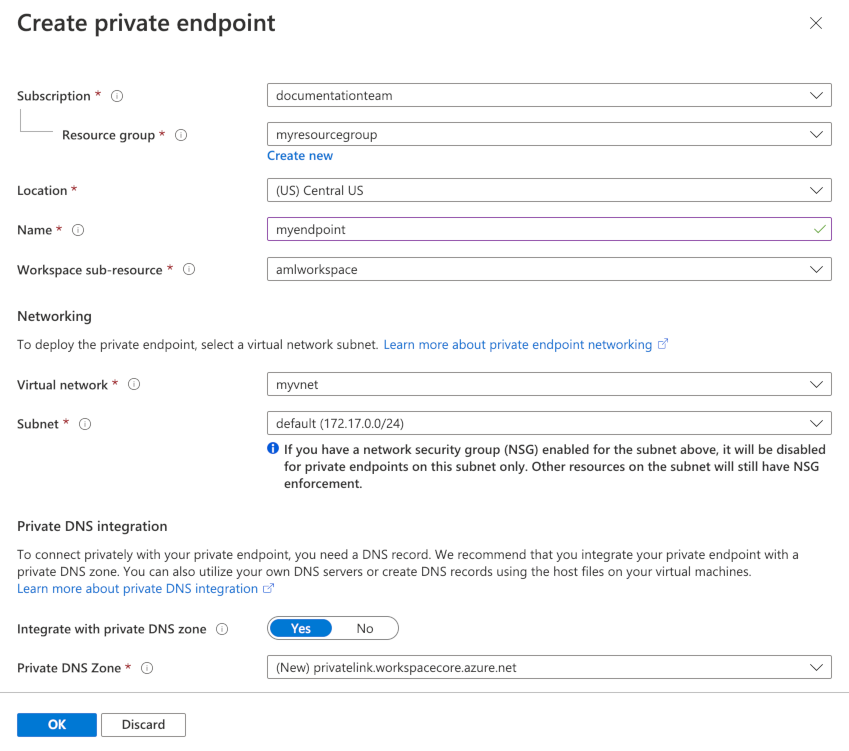Click the OK button
This screenshot has width=849, height=751.
tap(56, 724)
